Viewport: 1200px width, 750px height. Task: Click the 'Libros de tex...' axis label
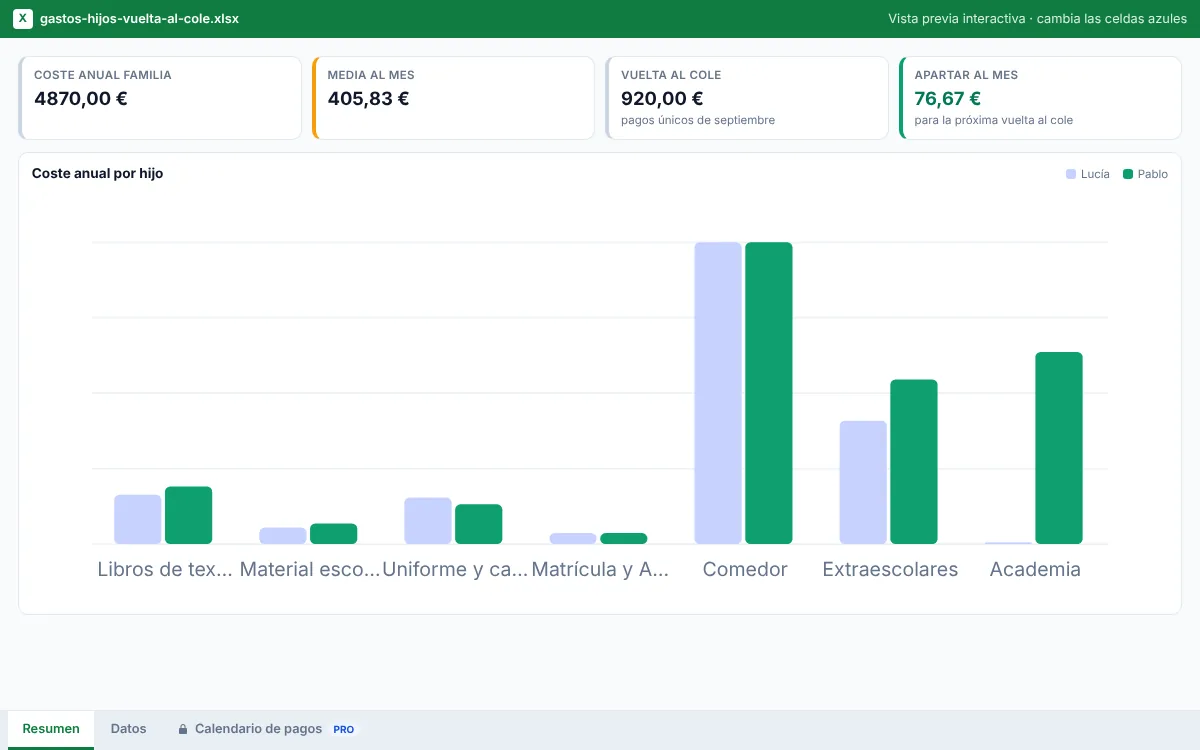[165, 569]
